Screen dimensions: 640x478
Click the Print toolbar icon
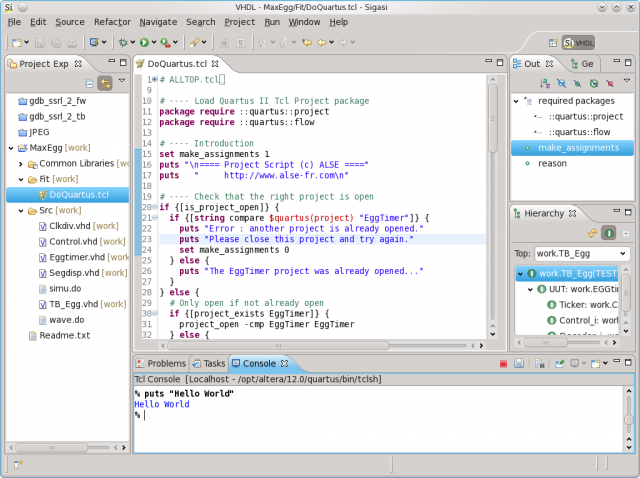pyautogui.click(x=72, y=42)
